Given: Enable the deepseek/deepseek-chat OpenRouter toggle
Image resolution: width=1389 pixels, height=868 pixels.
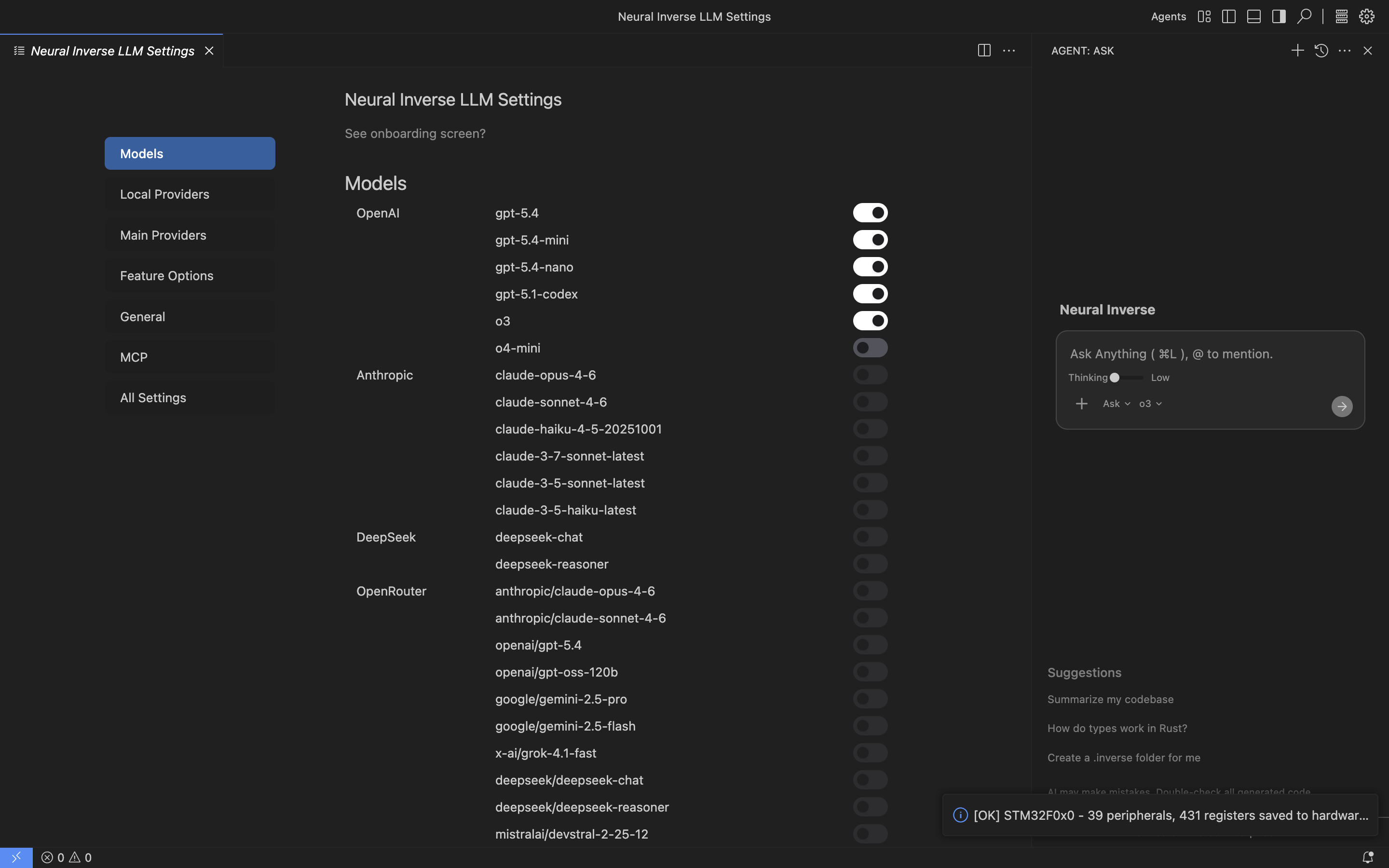Looking at the screenshot, I should pyautogui.click(x=870, y=780).
